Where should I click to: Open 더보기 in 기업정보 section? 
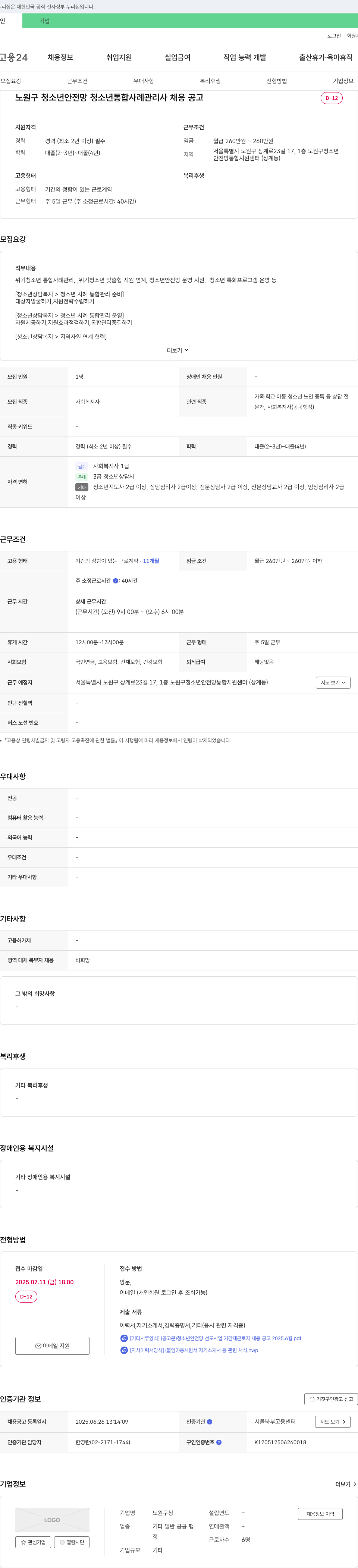click(346, 1484)
